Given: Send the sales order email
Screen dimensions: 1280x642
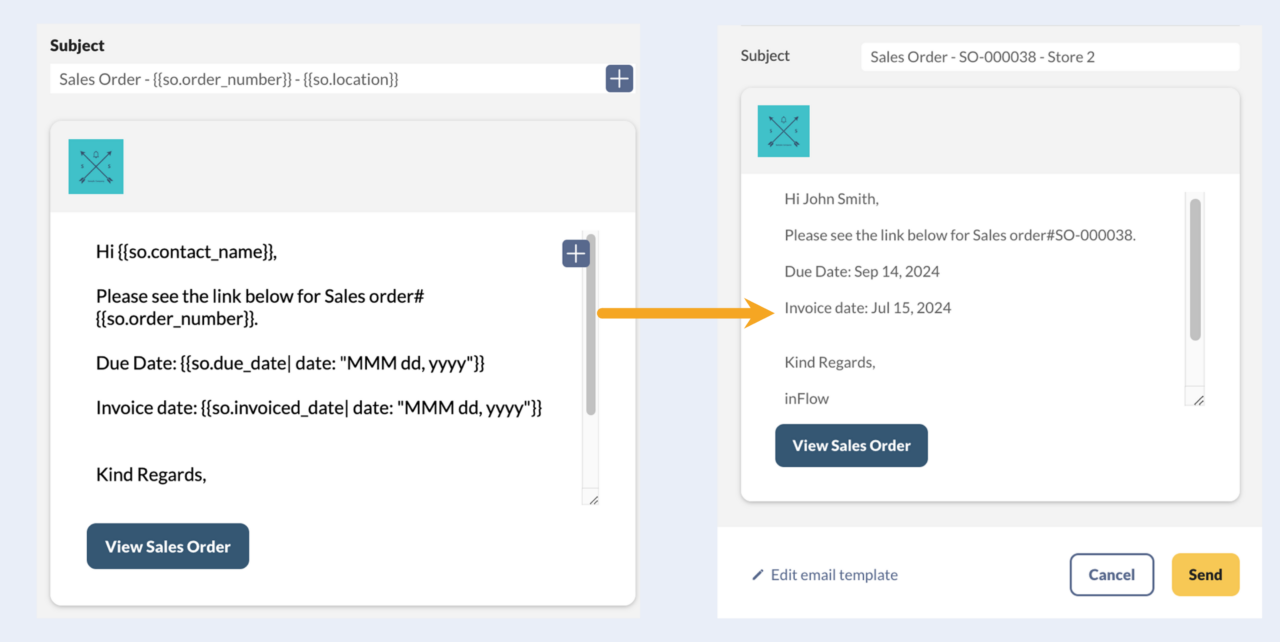Looking at the screenshot, I should point(1205,575).
